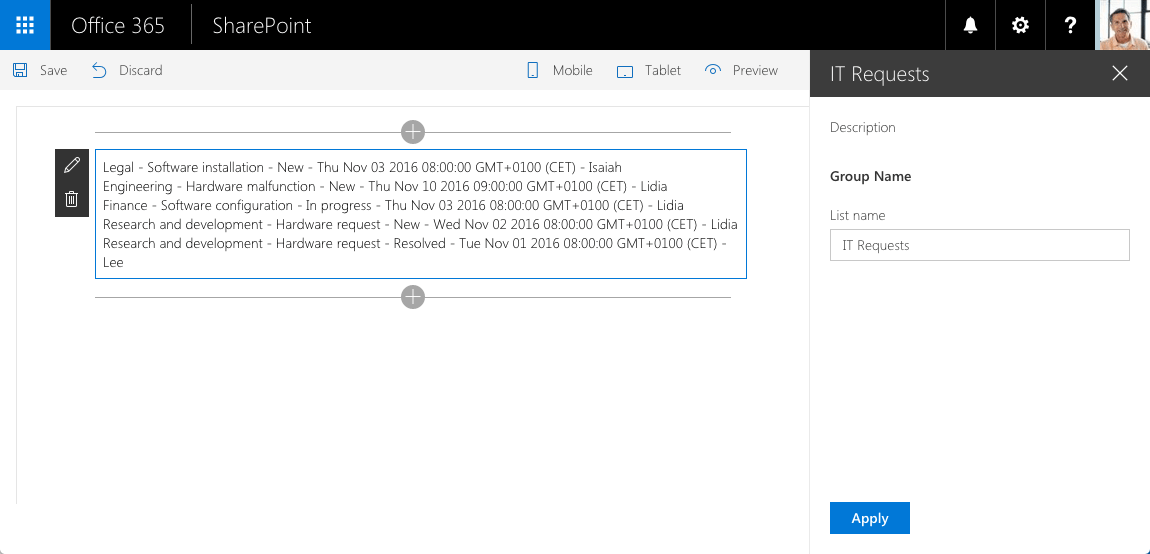Select the IT requests list web part
Screen dimensions: 1150x554
421,214
